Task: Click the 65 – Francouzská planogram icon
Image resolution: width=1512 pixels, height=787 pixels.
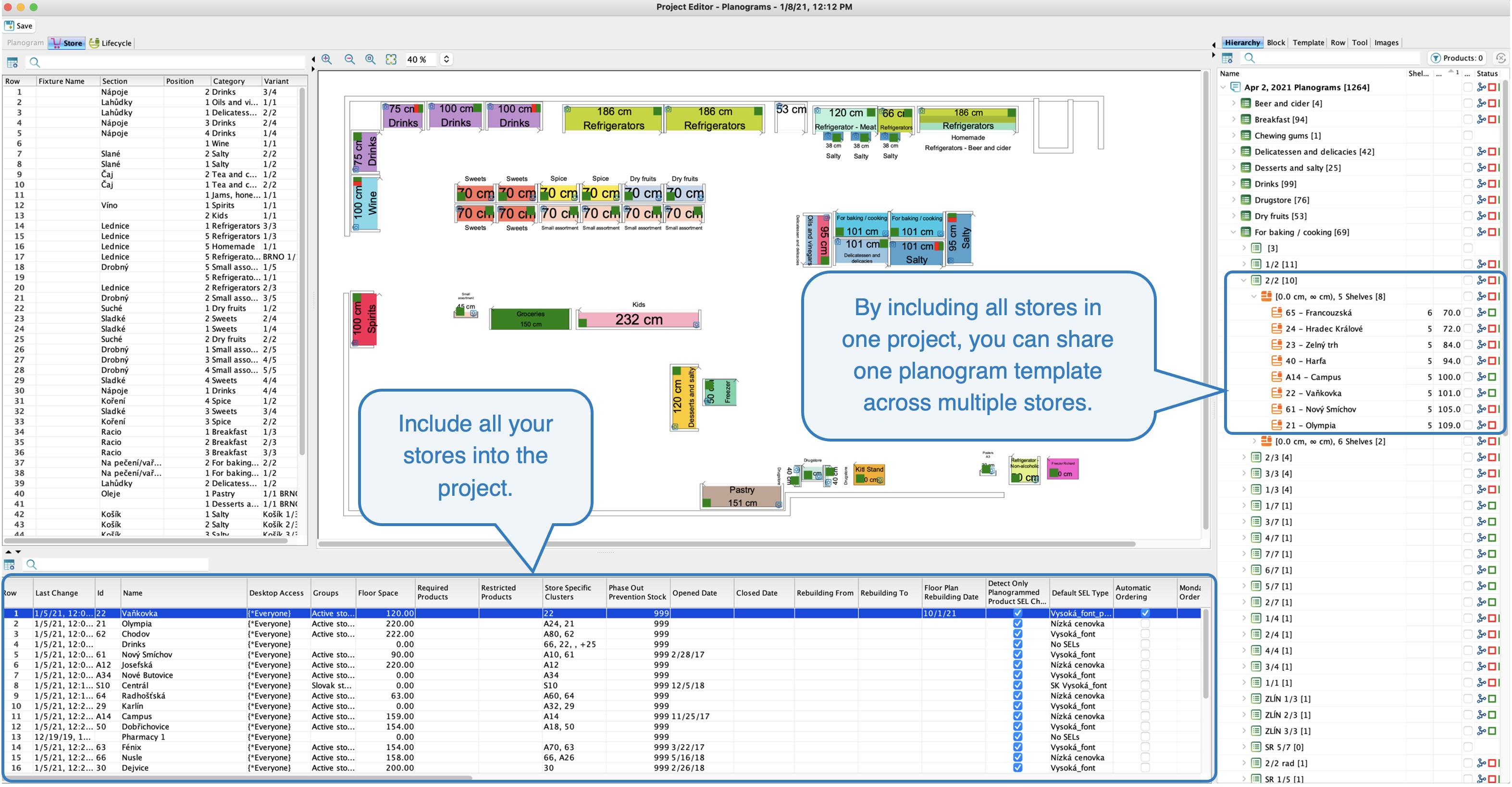Action: point(1276,313)
